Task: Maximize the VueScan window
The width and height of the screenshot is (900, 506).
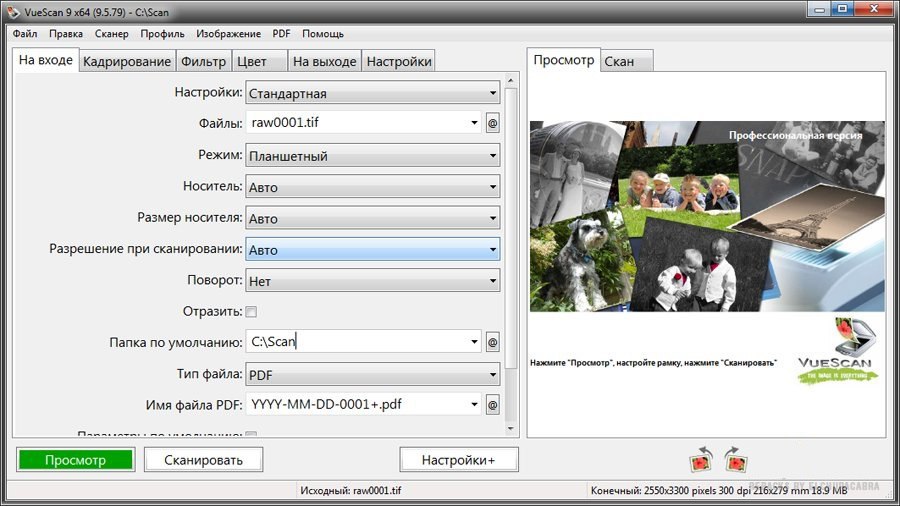Action: pyautogui.click(x=843, y=9)
